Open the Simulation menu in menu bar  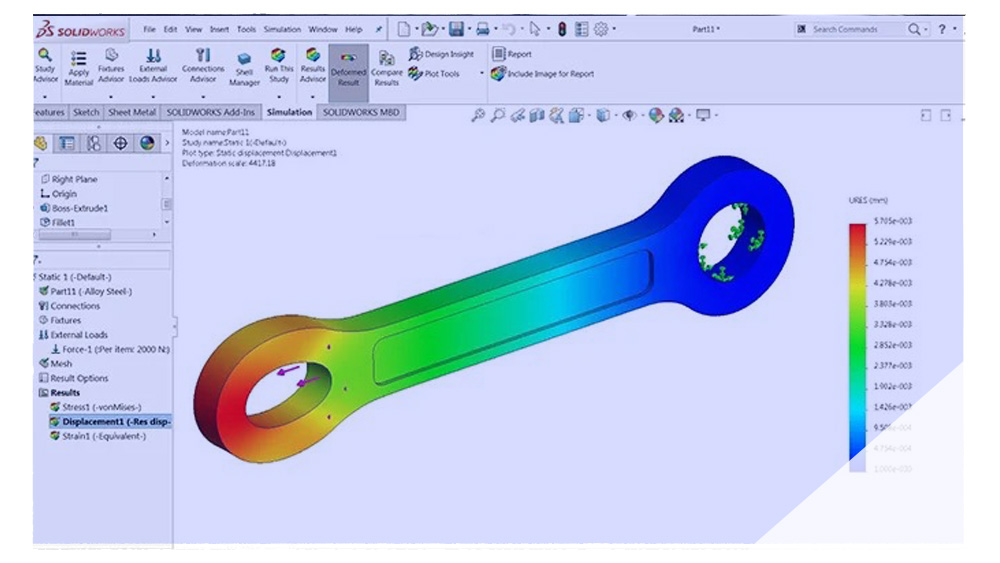(282, 30)
